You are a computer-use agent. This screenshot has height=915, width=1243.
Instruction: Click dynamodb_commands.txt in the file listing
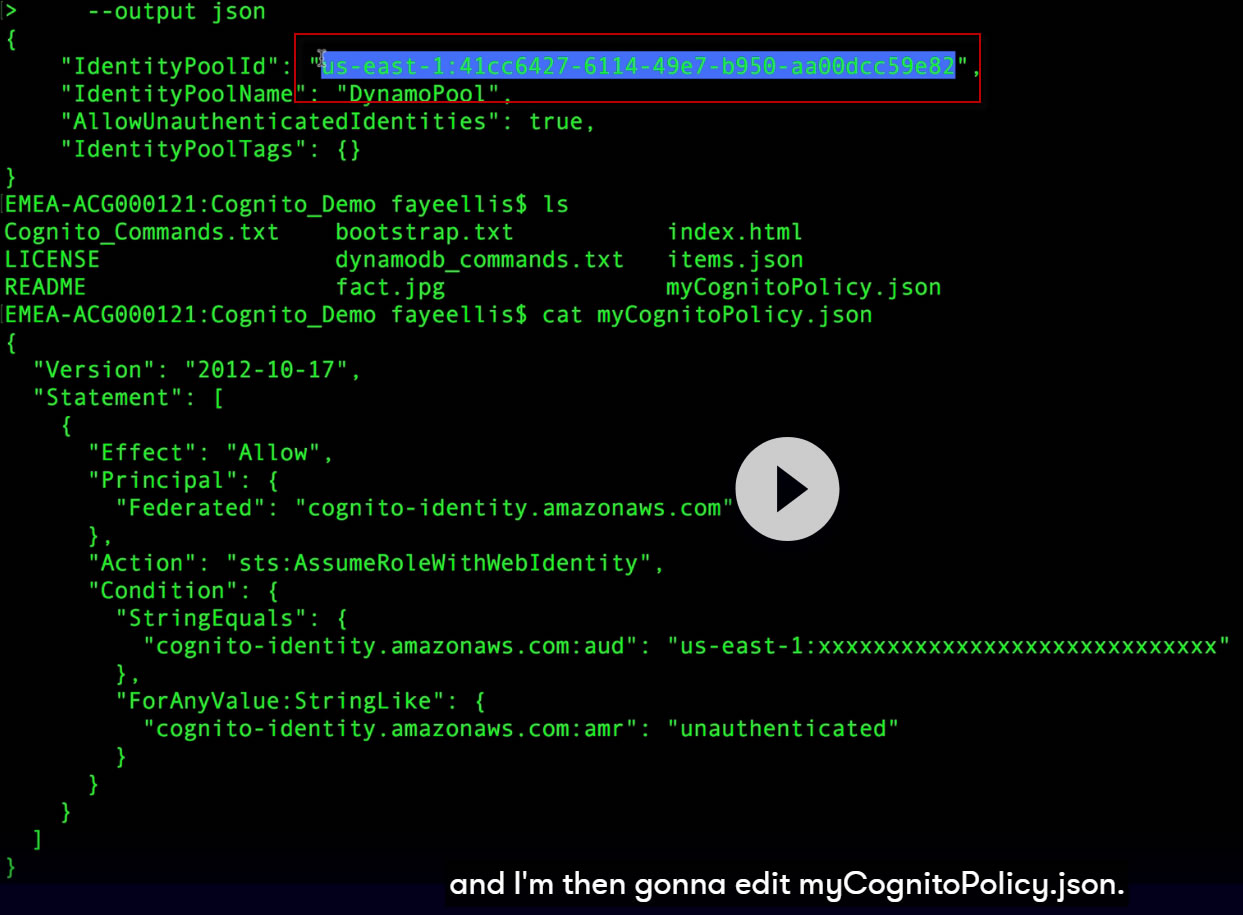pos(480,259)
